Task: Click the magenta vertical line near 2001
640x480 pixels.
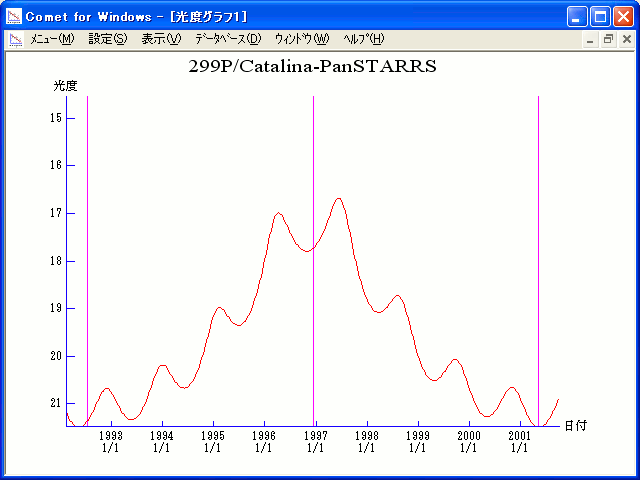Action: coord(538,250)
